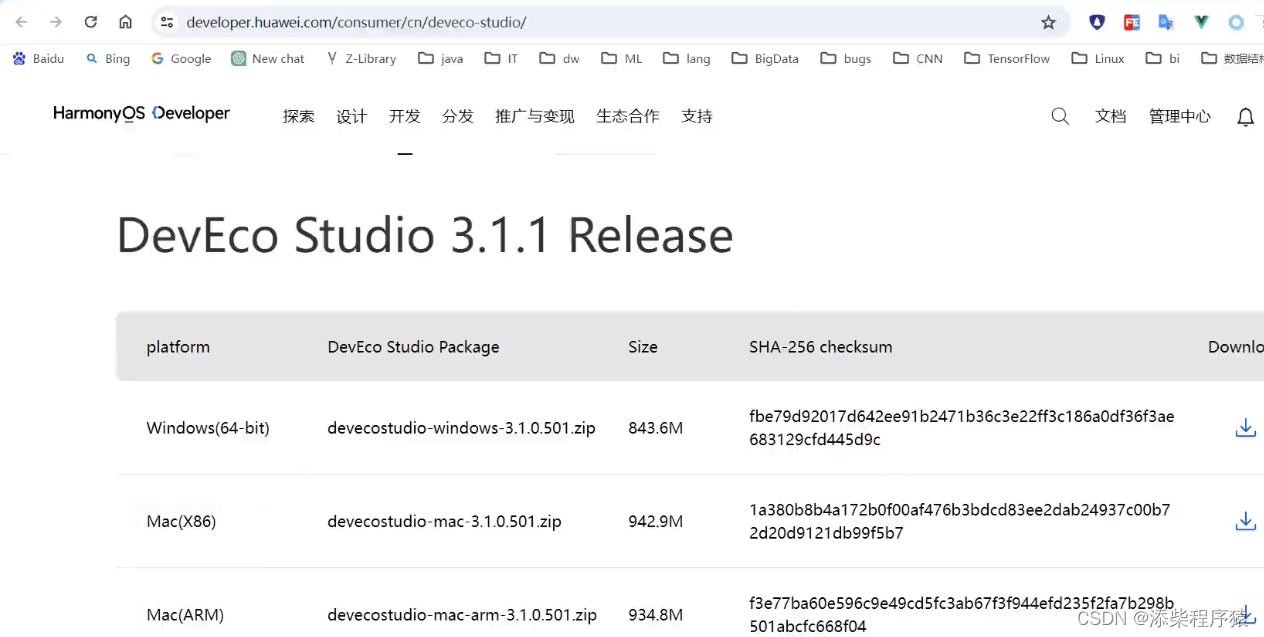Open the Linux bookmarks folder
The width and height of the screenshot is (1264, 637).
(1098, 59)
